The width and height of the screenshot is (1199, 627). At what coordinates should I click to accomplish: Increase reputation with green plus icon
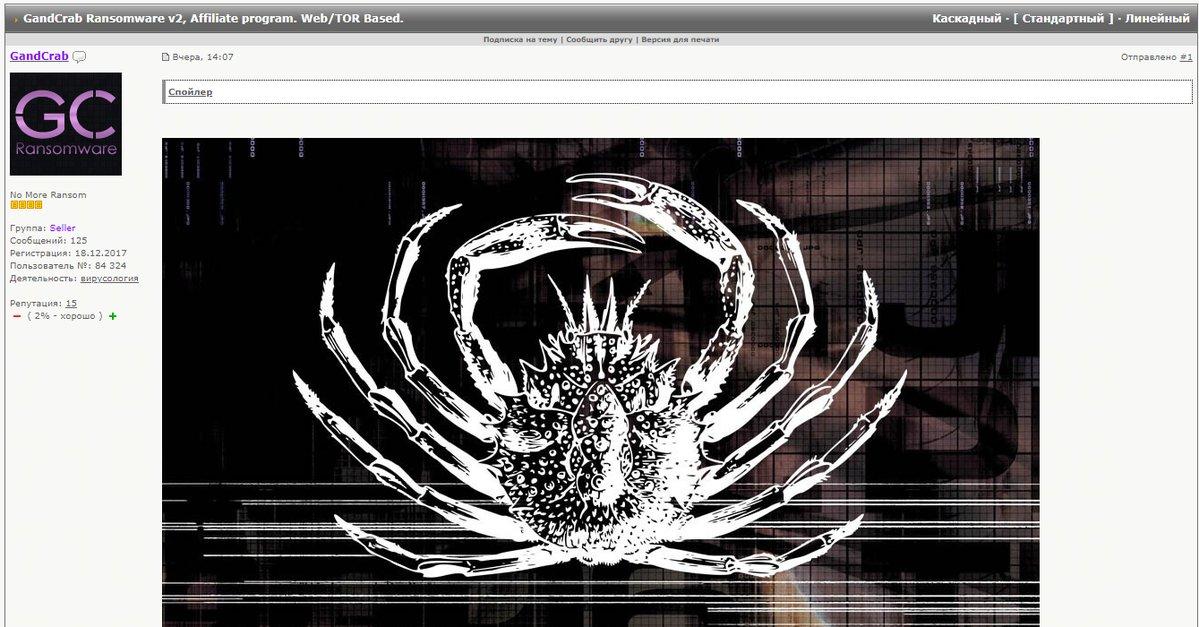[x=113, y=317]
